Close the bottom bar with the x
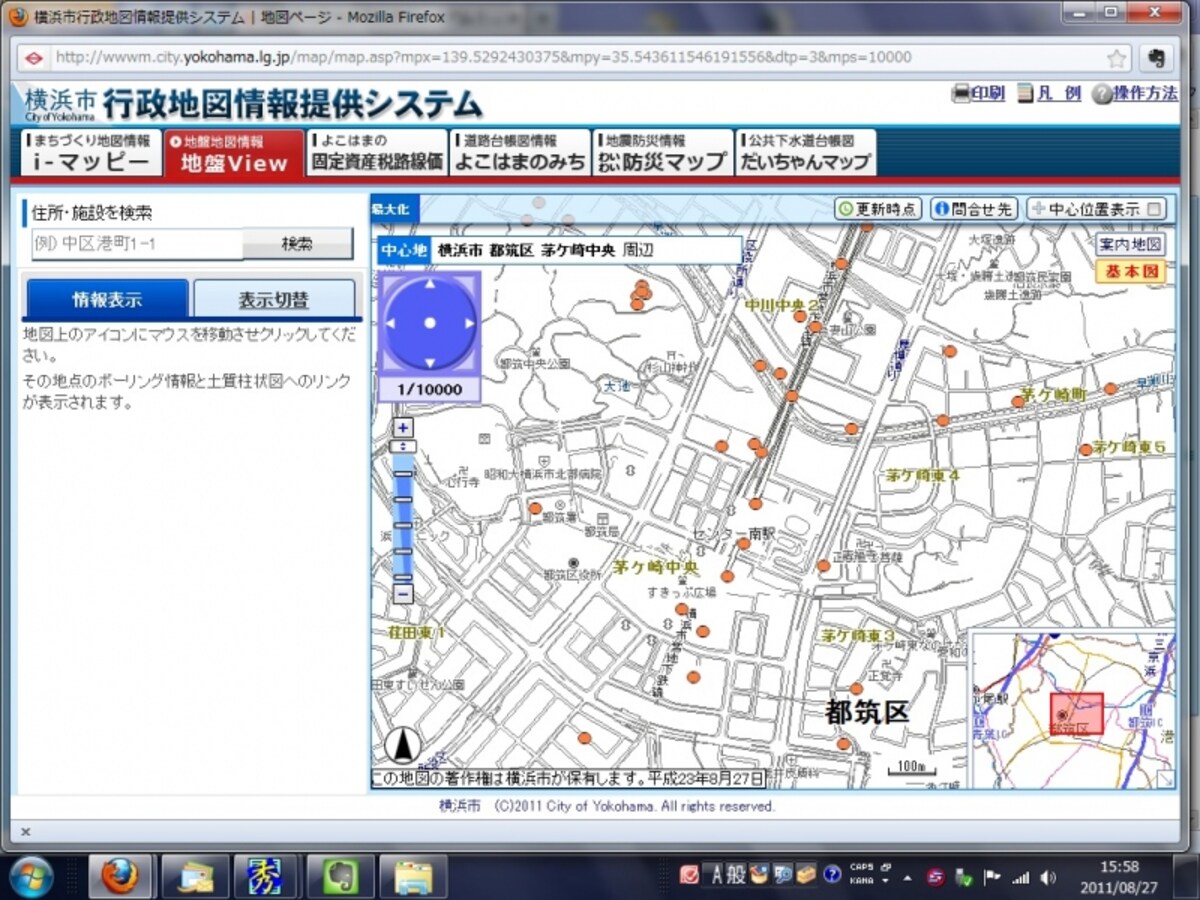 25,831
